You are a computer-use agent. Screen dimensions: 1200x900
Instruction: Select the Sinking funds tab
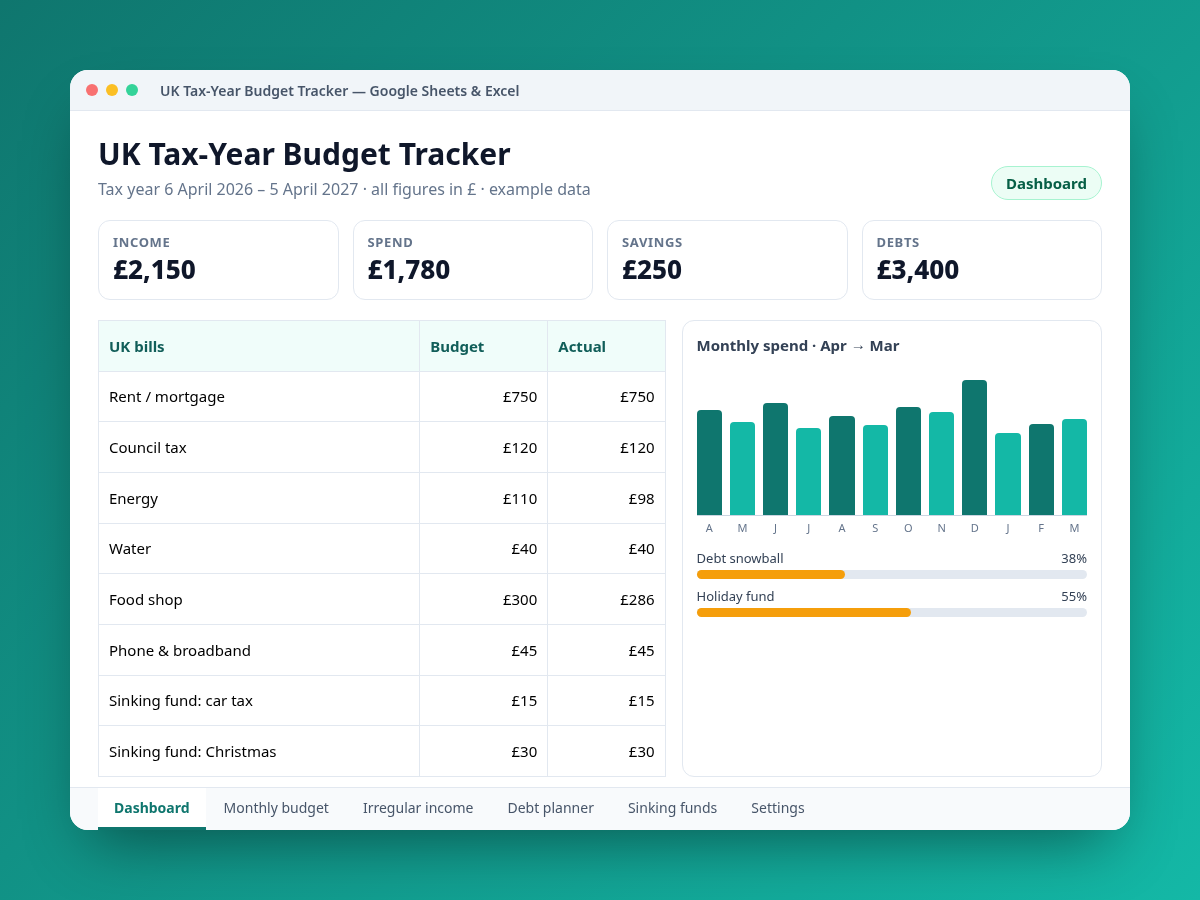[x=672, y=808]
